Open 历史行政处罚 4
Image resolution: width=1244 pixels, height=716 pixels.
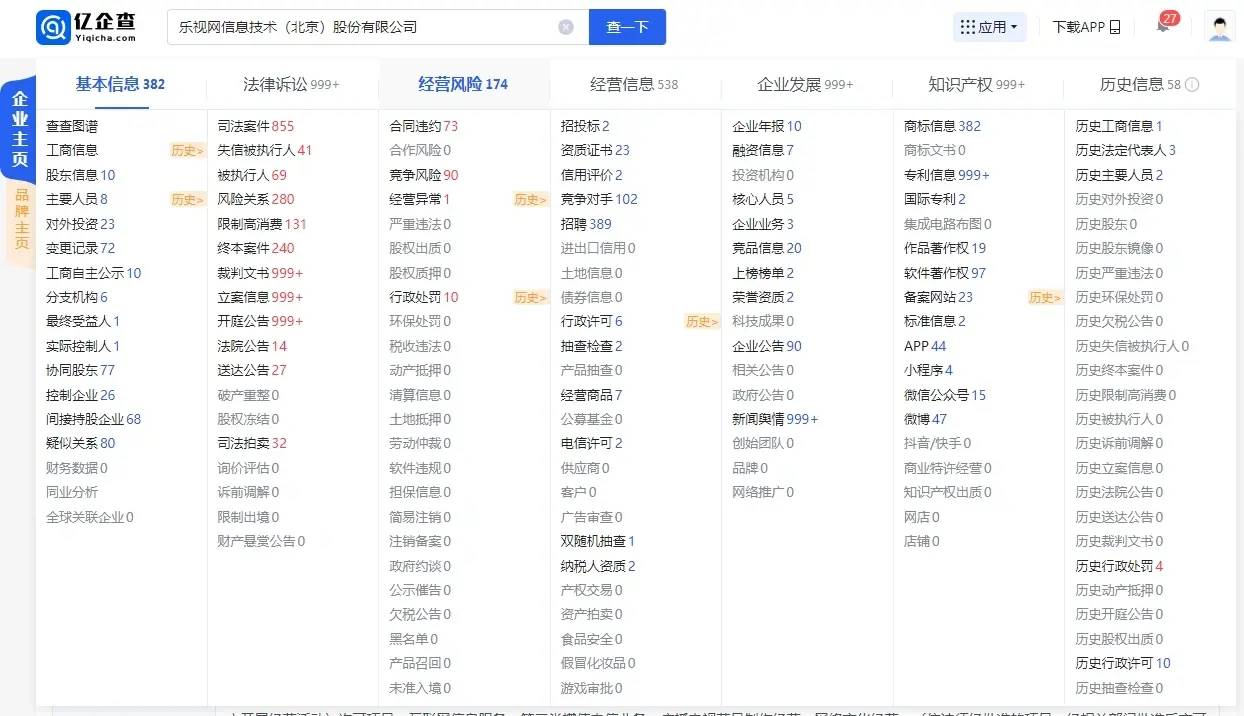coord(1119,566)
